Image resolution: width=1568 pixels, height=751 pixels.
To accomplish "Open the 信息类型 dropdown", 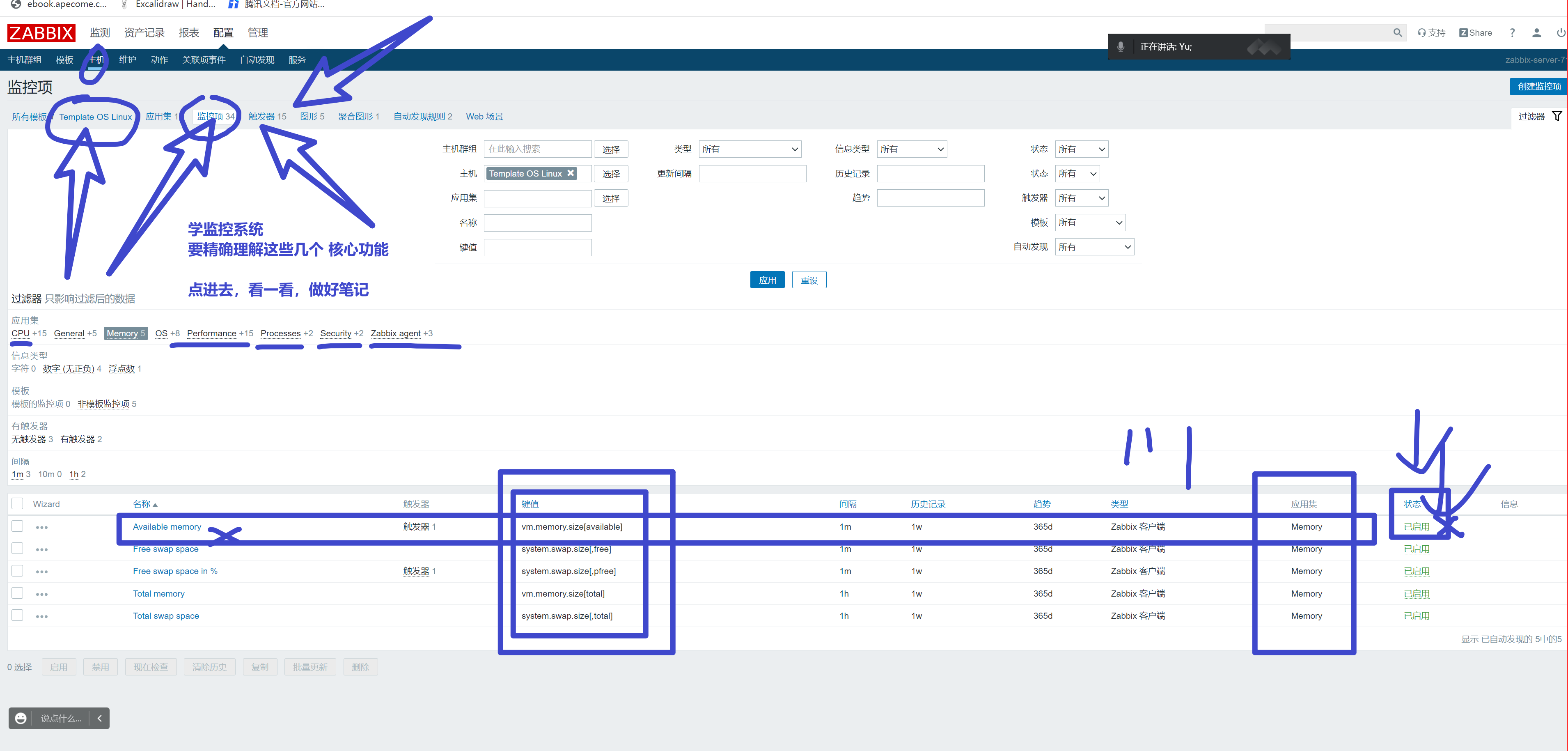I will [x=912, y=149].
